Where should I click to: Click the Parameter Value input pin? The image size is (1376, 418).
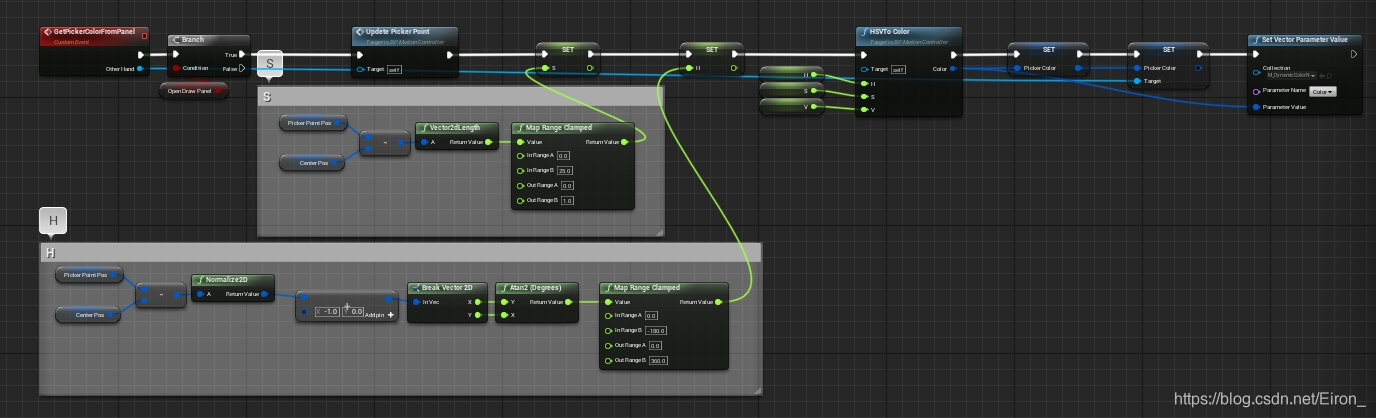[x=1256, y=106]
